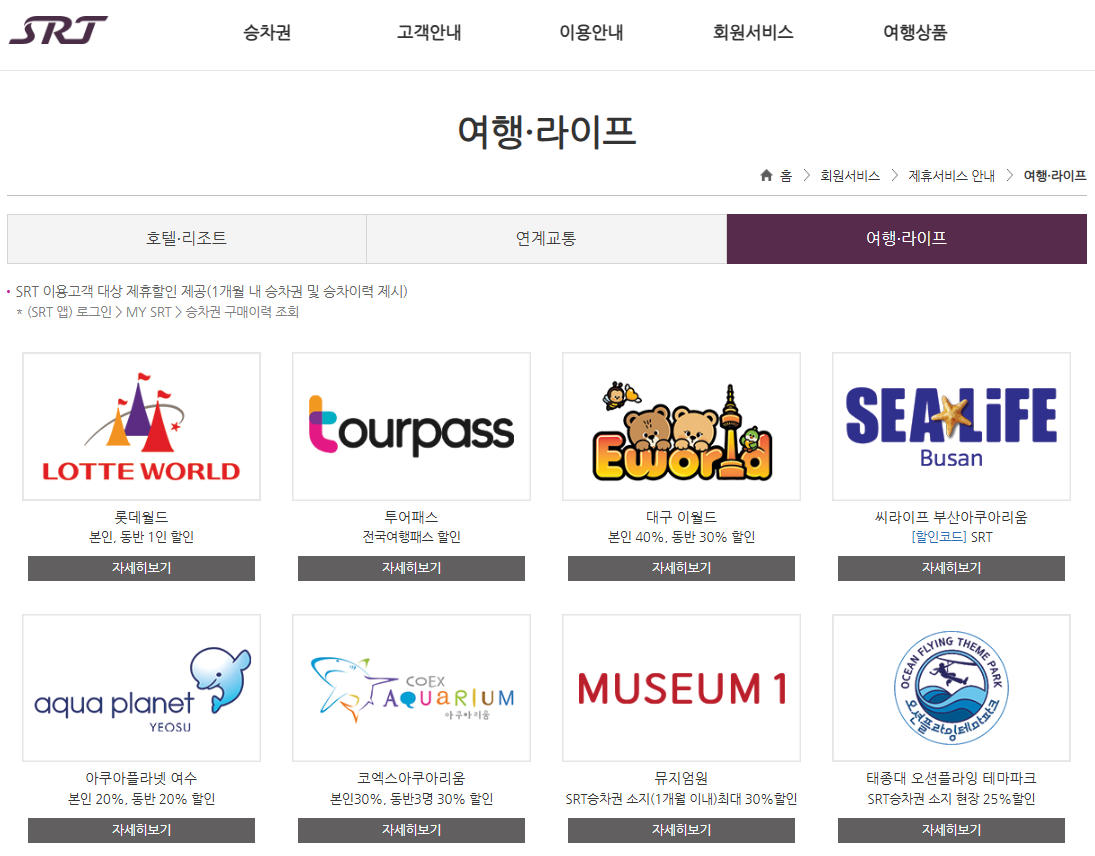Click the COEX Aquarium logo thumbnail
Screen dimensions: 1095x856
coord(411,688)
